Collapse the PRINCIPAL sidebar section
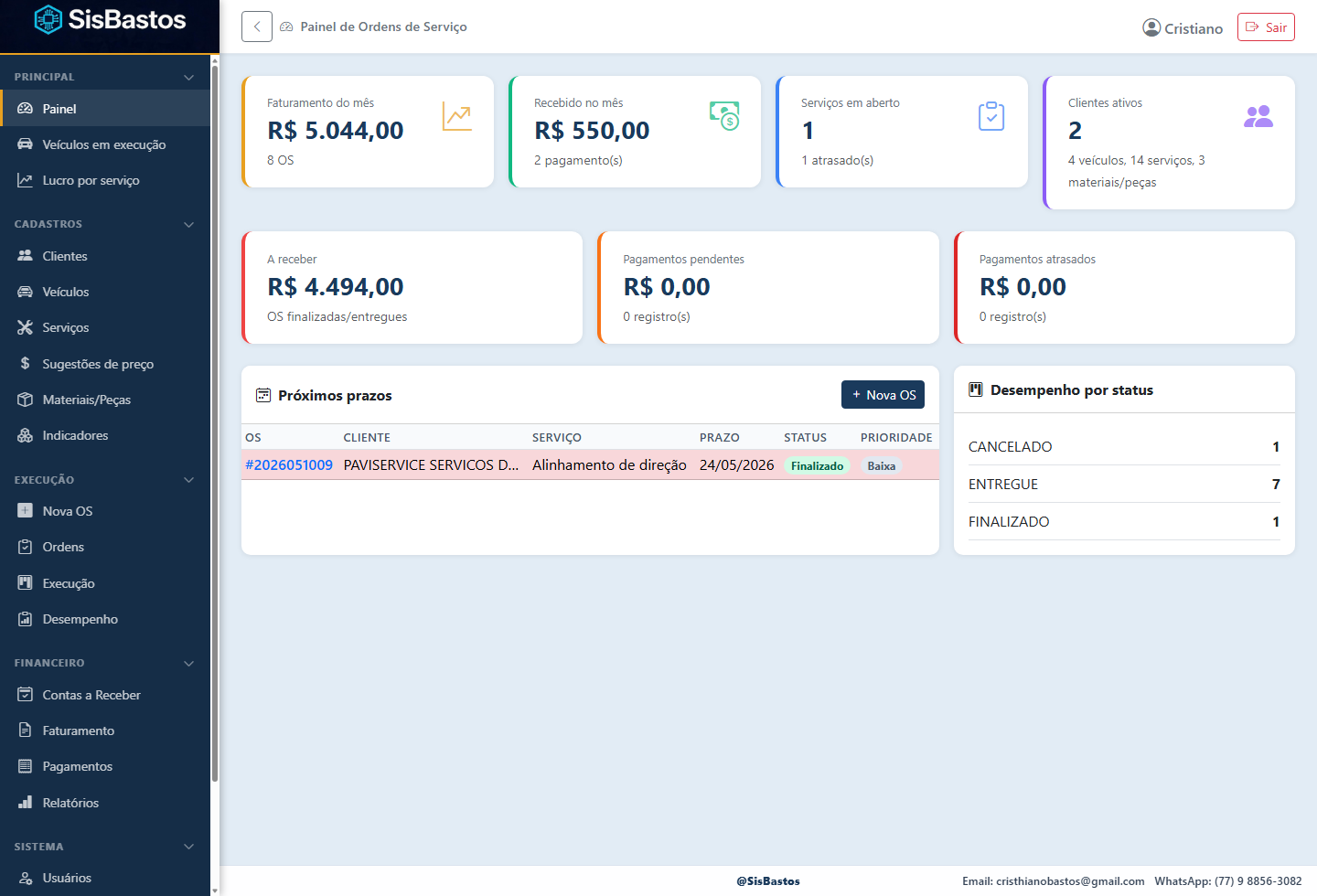This screenshot has width=1317, height=896. pyautogui.click(x=188, y=77)
